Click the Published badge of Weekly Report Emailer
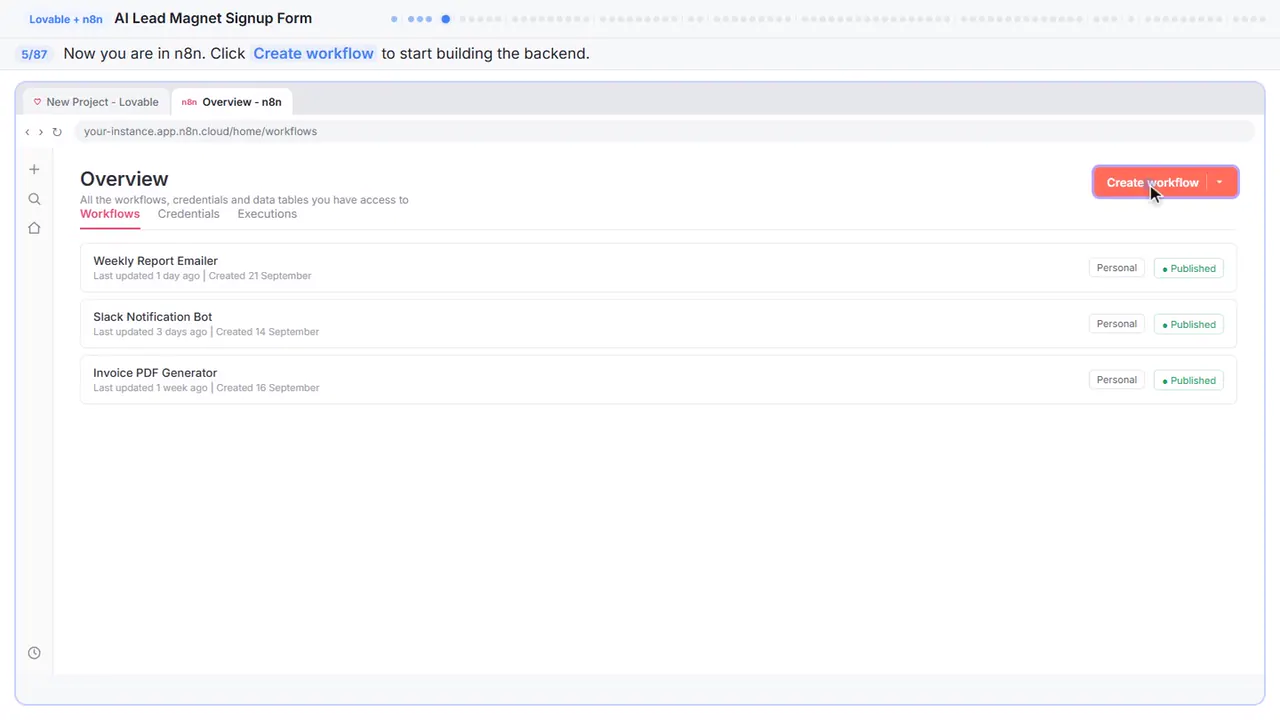 click(1189, 268)
